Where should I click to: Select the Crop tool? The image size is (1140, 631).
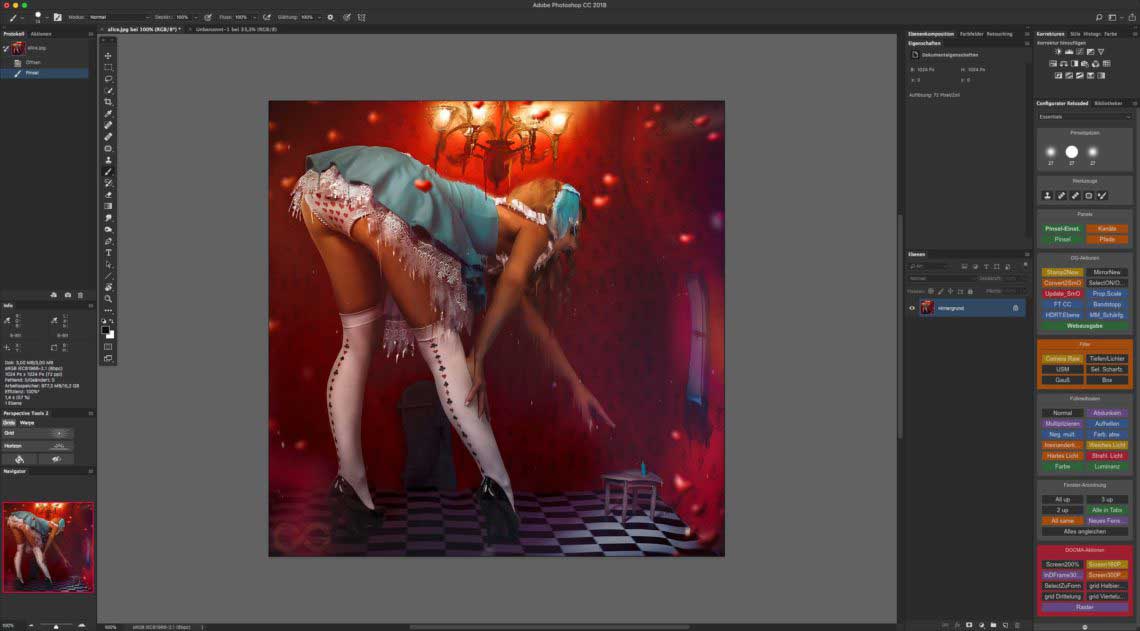[108, 102]
